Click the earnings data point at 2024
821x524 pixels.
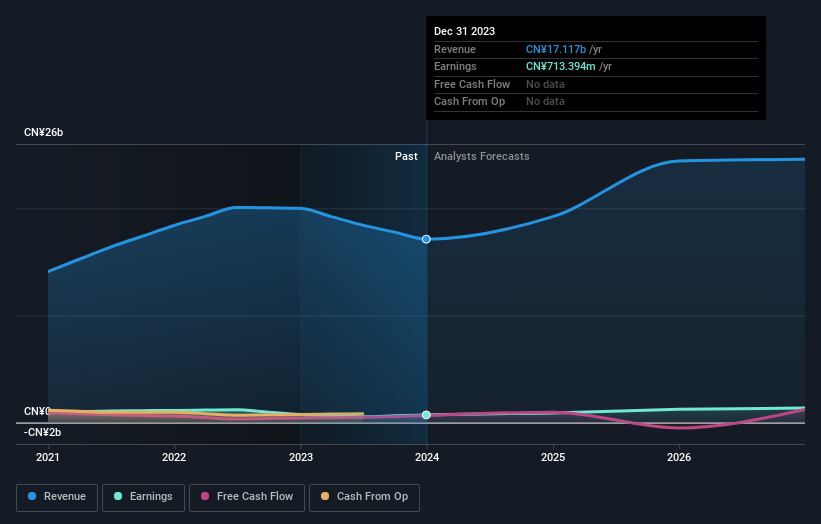tap(426, 415)
